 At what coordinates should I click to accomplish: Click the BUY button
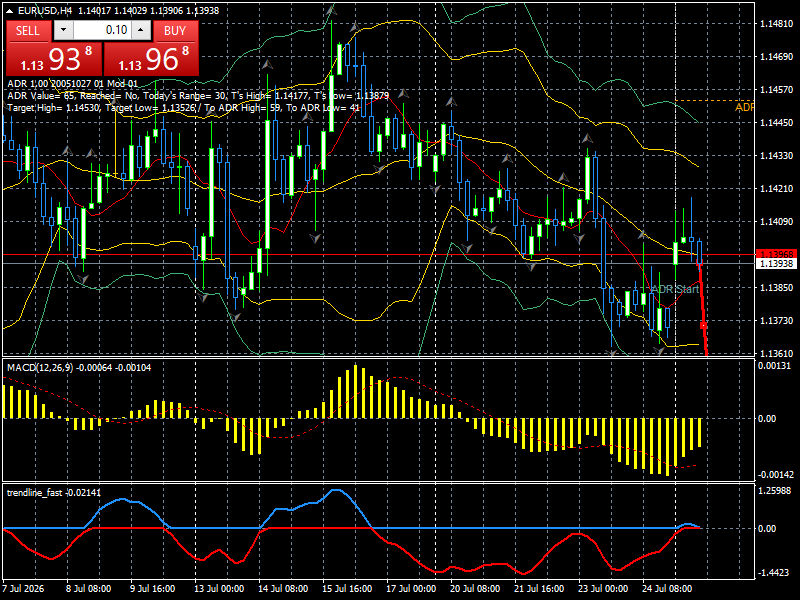pos(175,31)
